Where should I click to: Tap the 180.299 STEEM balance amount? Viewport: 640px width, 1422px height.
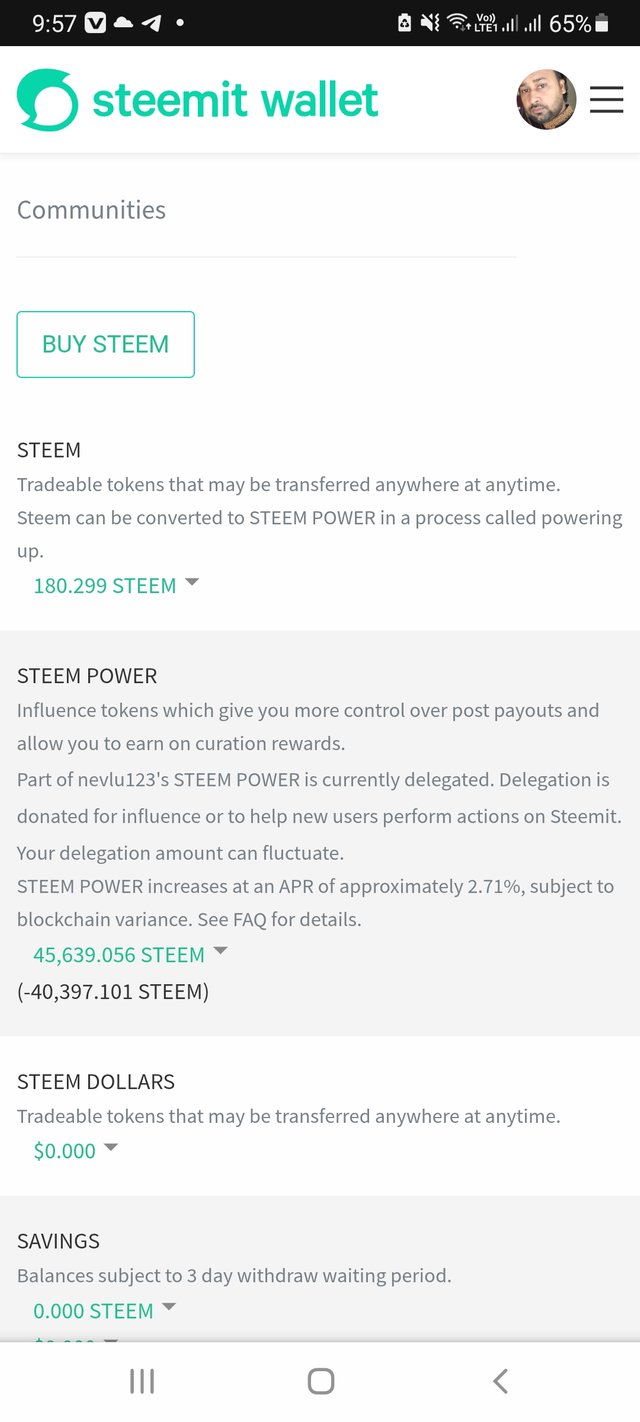[105, 585]
